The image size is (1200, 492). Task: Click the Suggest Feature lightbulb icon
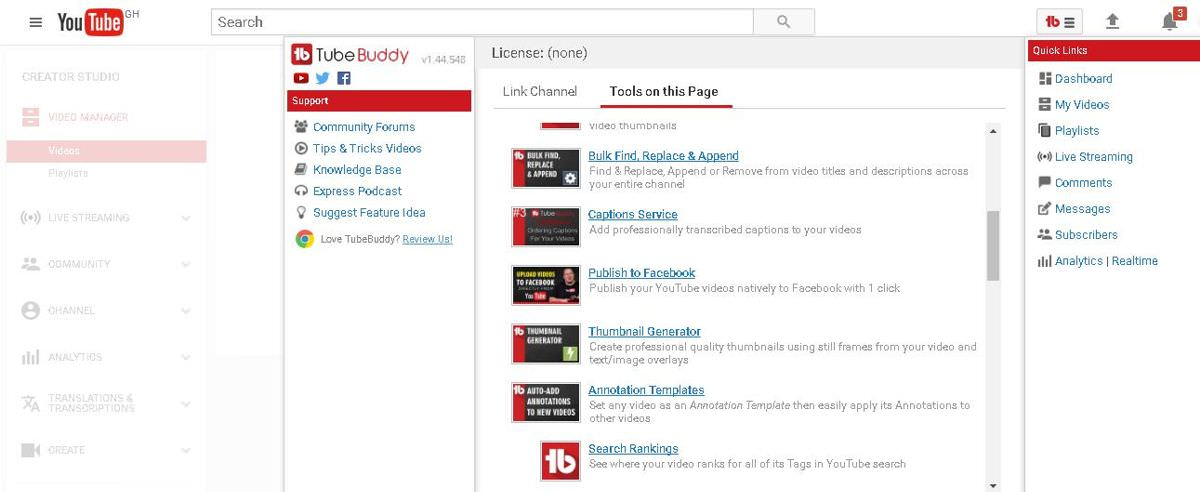[301, 213]
